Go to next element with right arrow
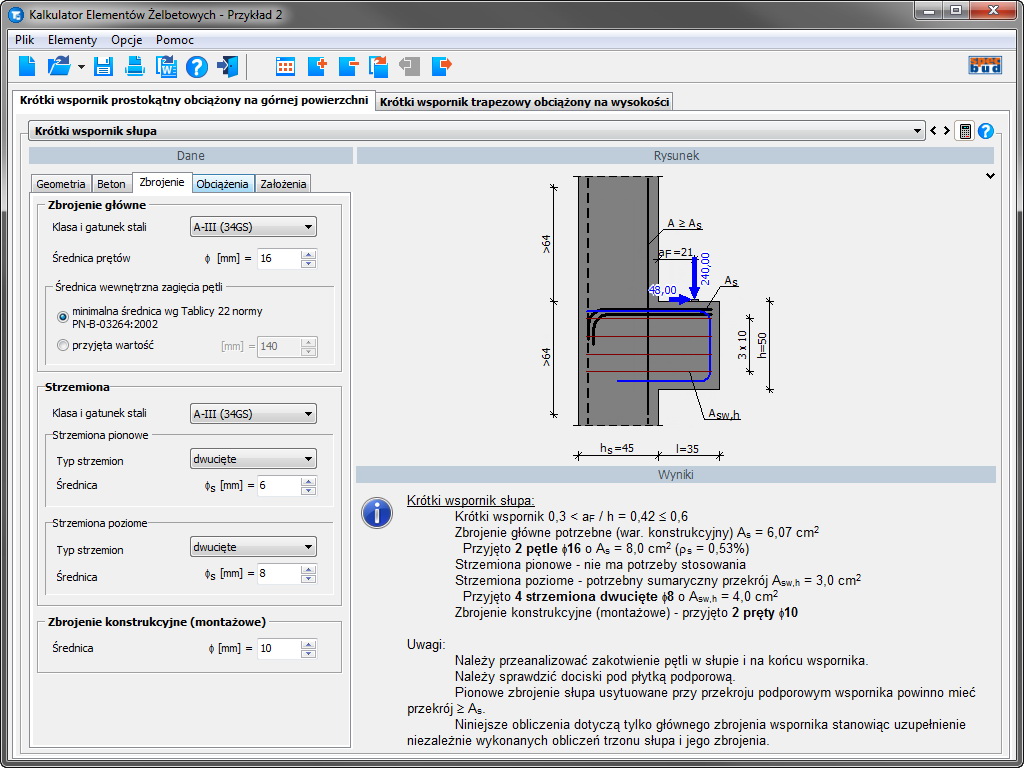 point(946,131)
